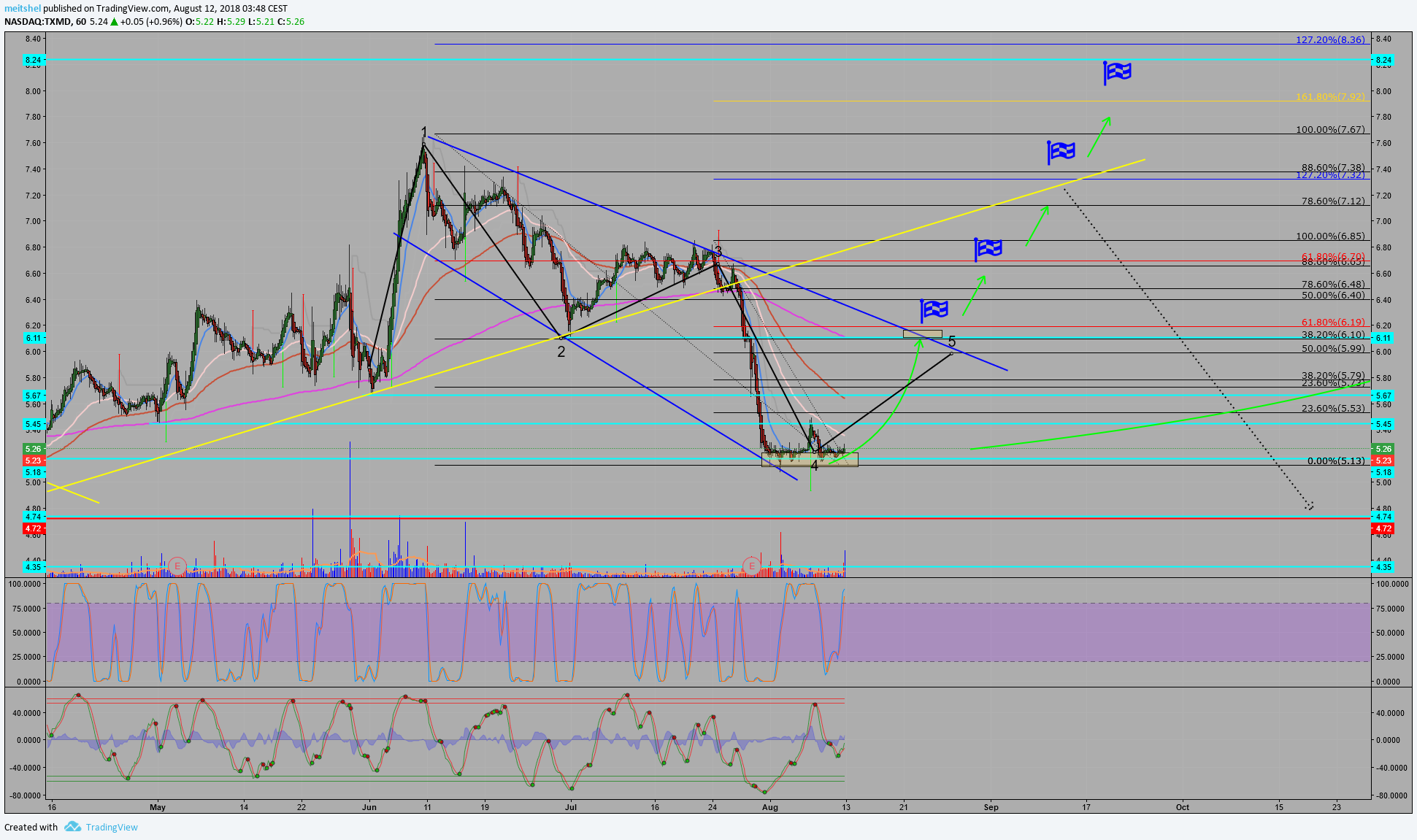Click the O:5.22 open value in header
Screen dimensions: 1417x840
click(199, 22)
